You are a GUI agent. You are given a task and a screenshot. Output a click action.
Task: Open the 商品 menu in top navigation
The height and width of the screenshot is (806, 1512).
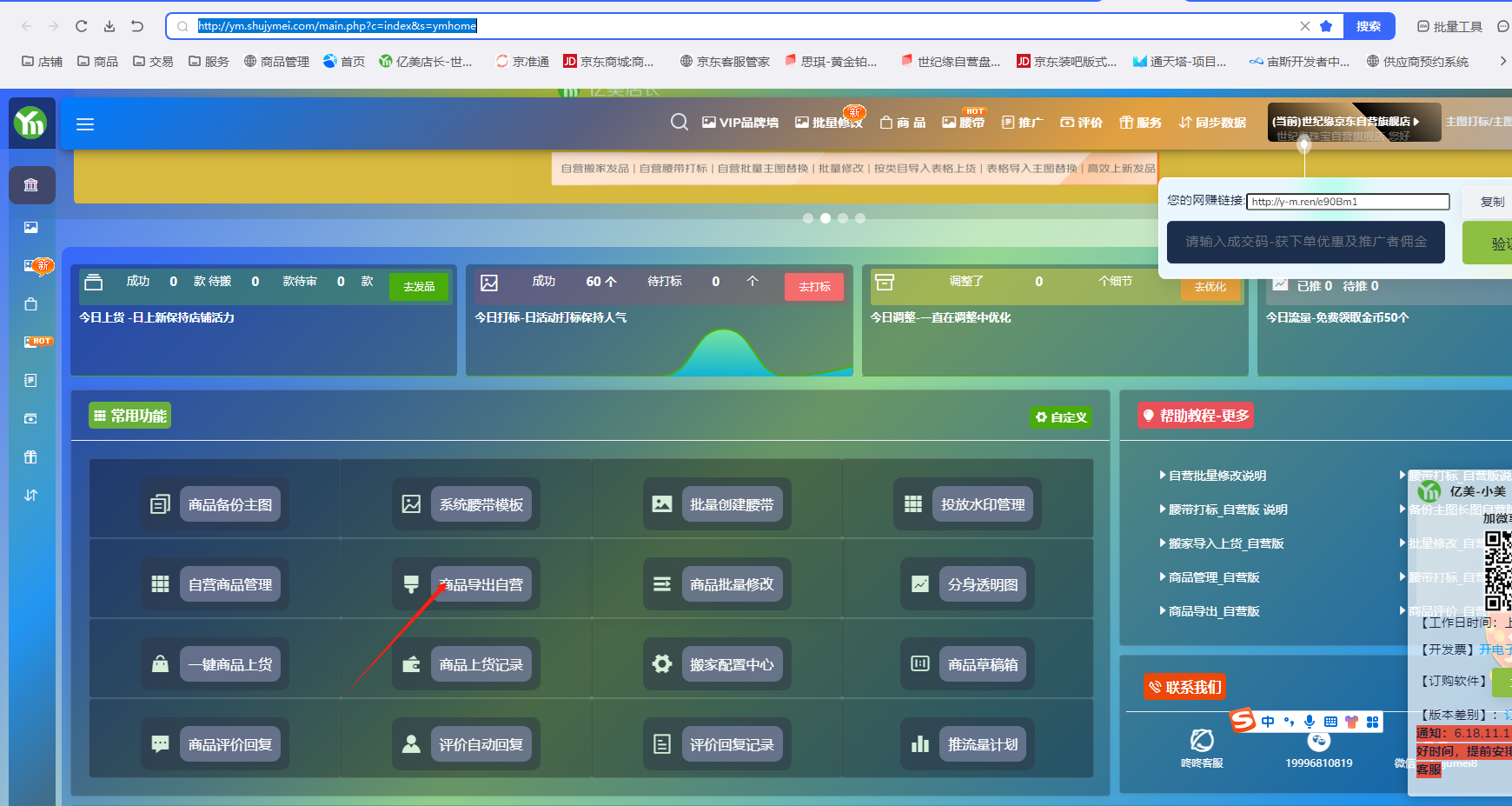click(903, 123)
